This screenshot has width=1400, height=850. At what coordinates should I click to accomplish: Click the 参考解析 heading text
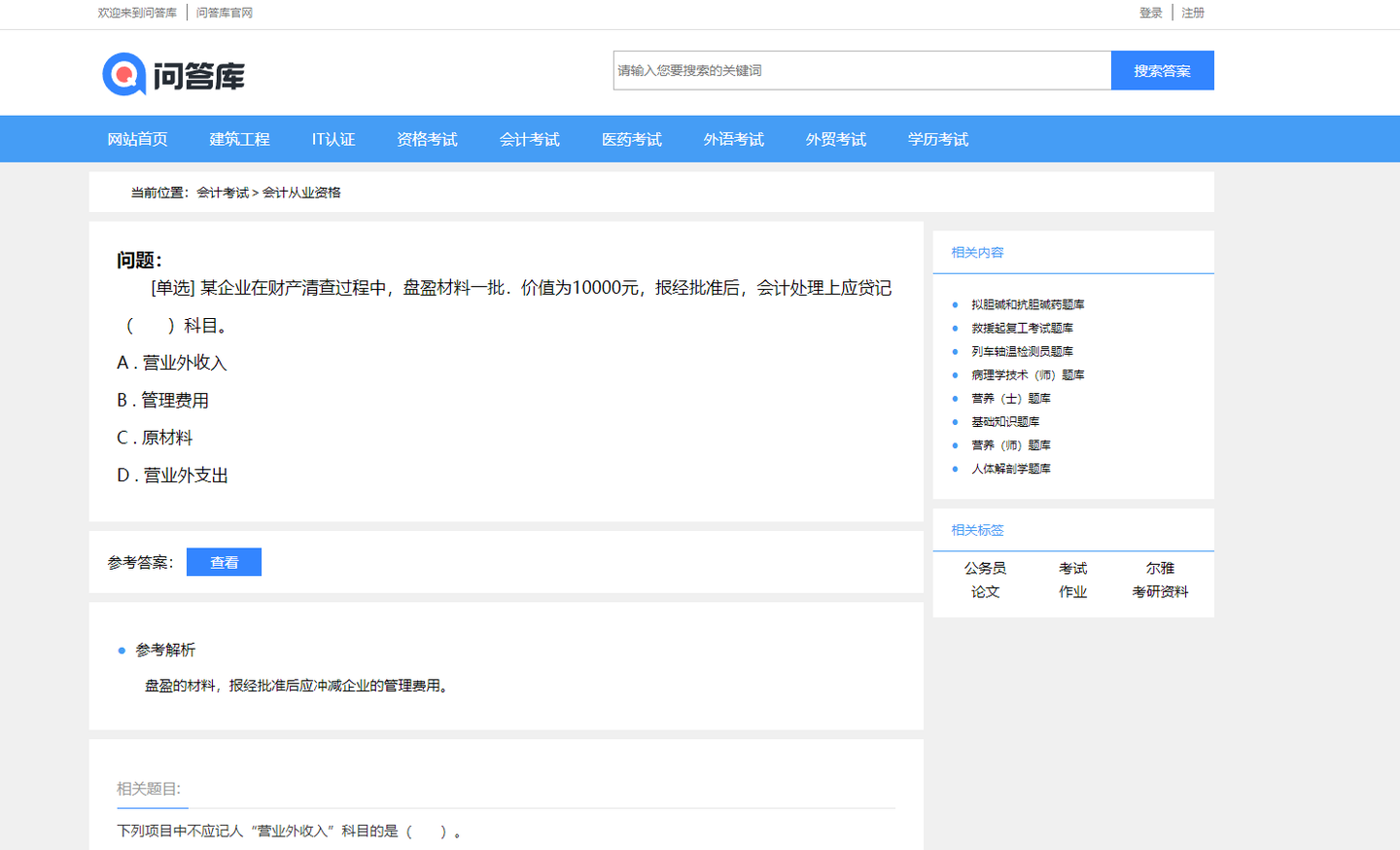click(x=165, y=650)
